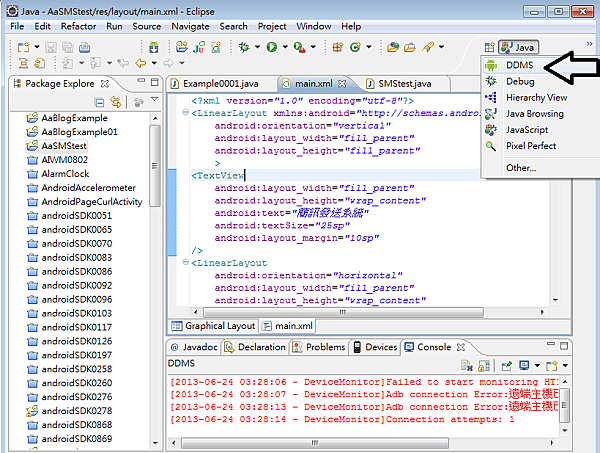Click the Open Perspective icon
600x453 pixels.
489,47
